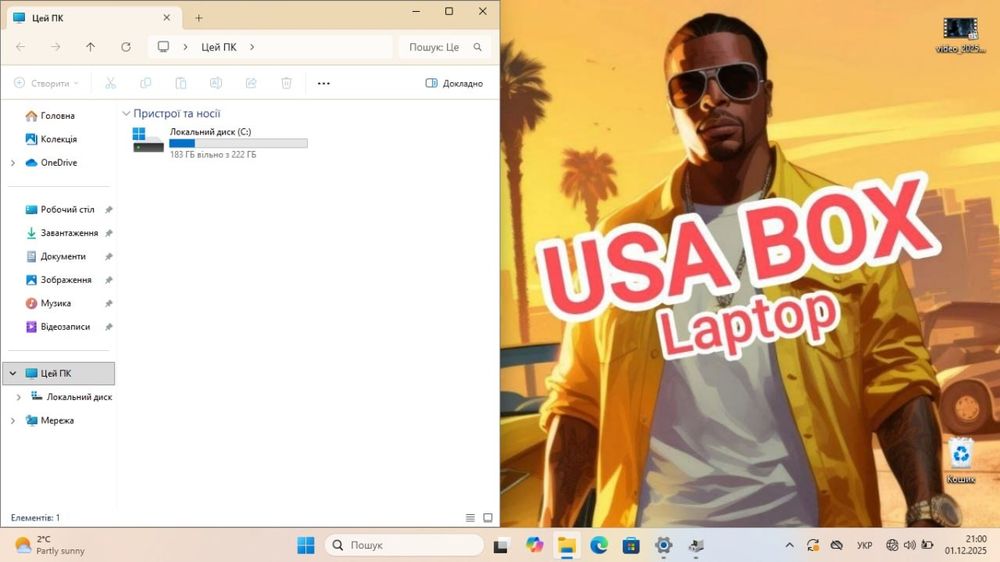This screenshot has width=1000, height=562.
Task: Open breadcrumb chevron before Цей ПК
Action: point(186,47)
